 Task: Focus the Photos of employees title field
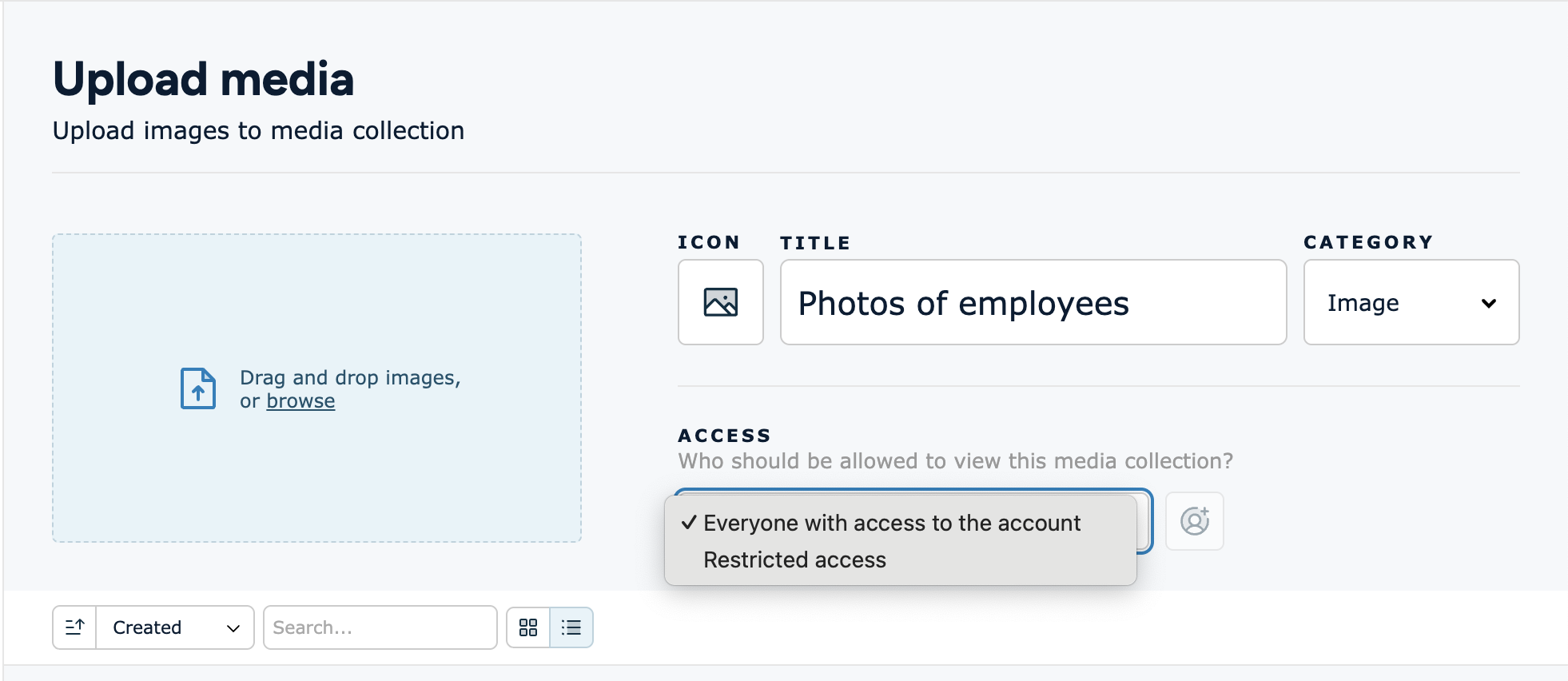coord(1033,303)
